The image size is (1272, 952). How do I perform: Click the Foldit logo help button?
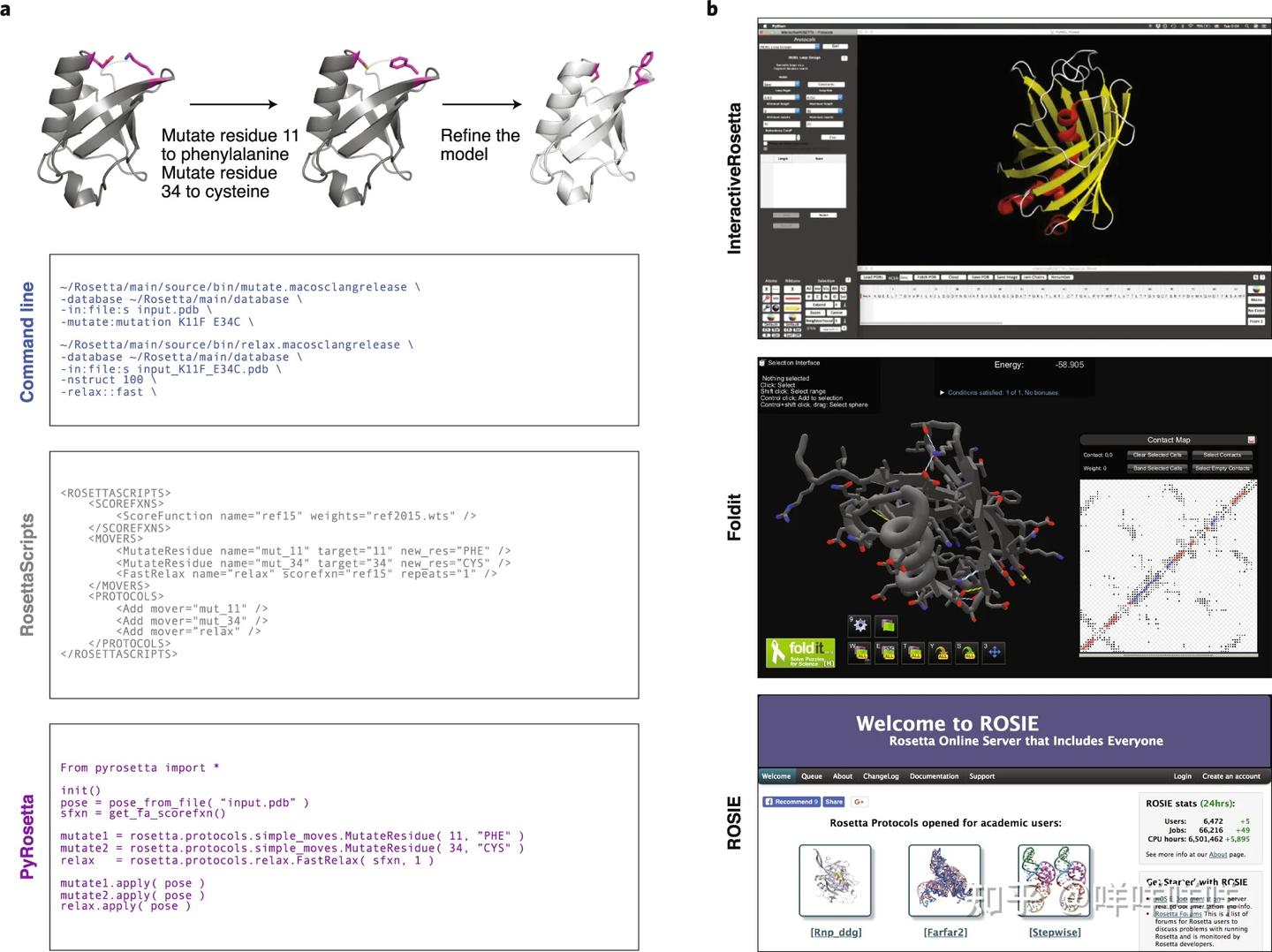tap(800, 653)
